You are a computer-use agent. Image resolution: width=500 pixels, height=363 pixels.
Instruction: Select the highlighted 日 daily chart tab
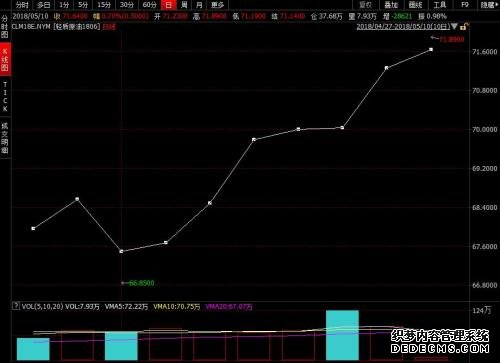click(x=168, y=5)
